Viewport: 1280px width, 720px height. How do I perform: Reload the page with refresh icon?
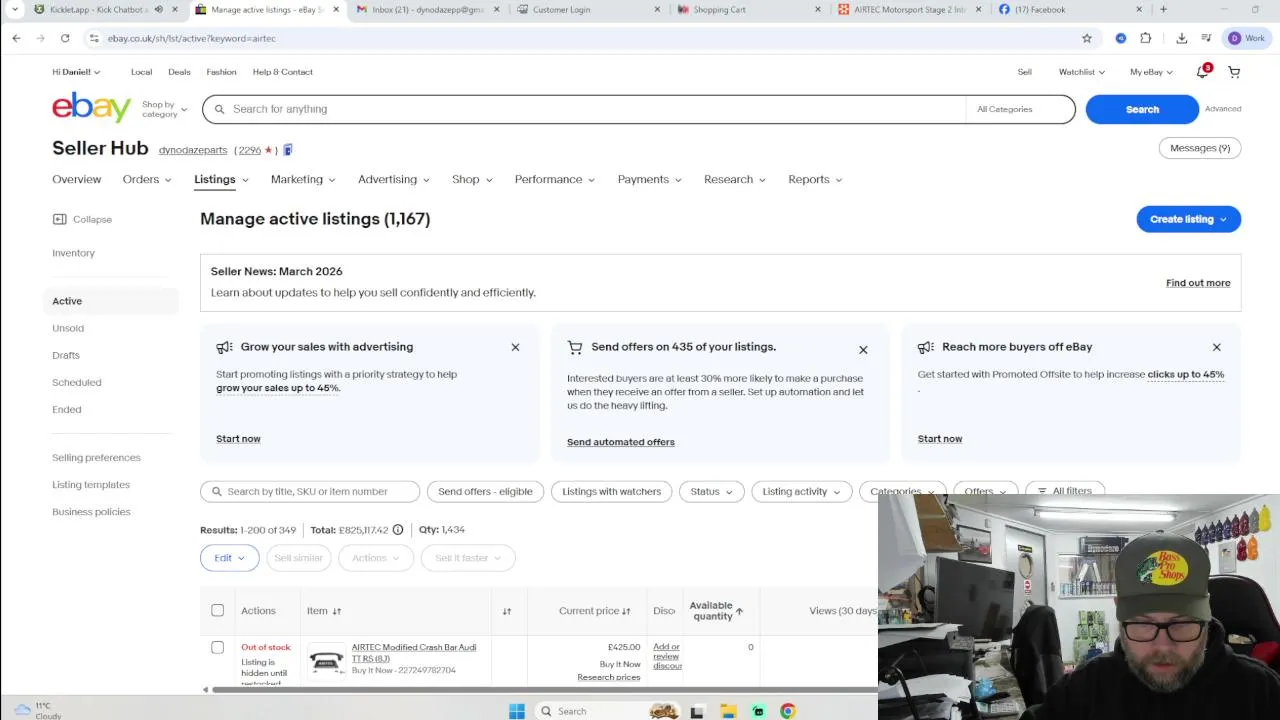tap(65, 38)
